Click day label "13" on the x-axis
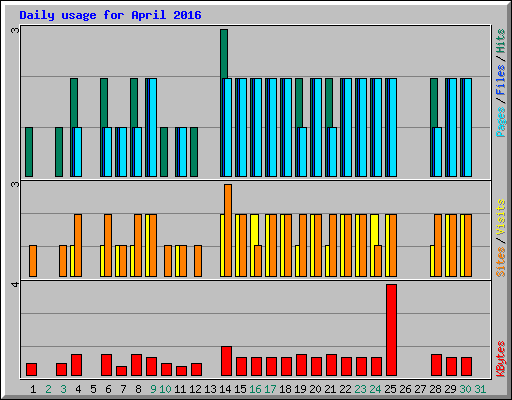This screenshot has width=512, height=400. [x=210, y=389]
